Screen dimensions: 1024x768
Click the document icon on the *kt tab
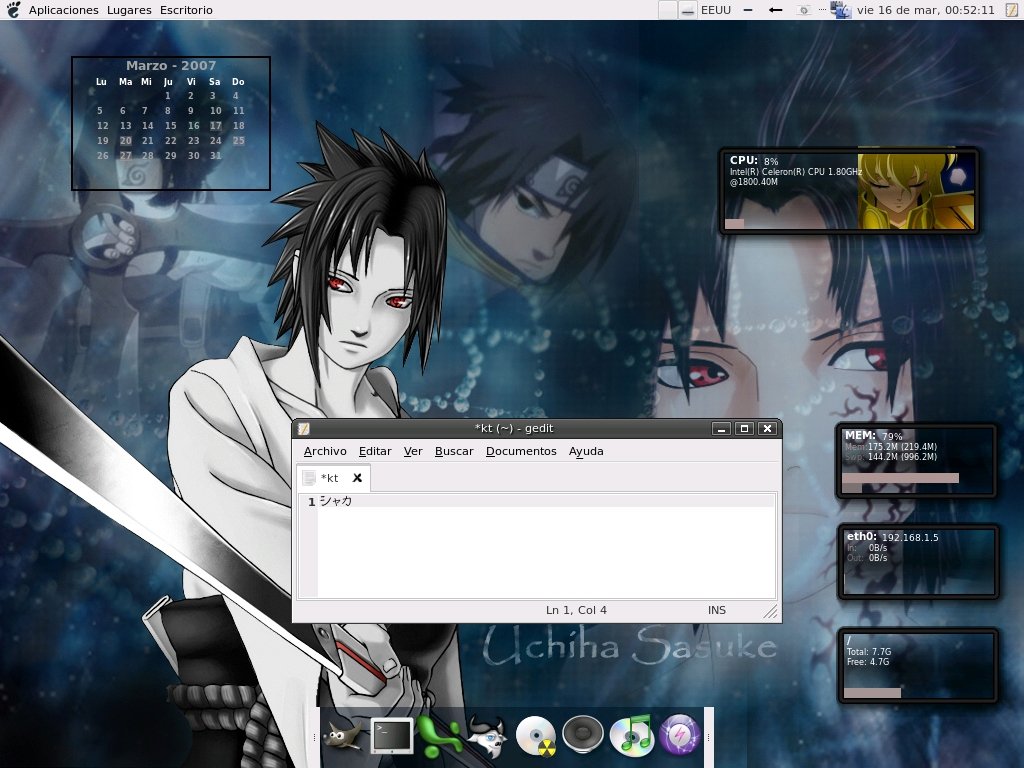coord(310,478)
